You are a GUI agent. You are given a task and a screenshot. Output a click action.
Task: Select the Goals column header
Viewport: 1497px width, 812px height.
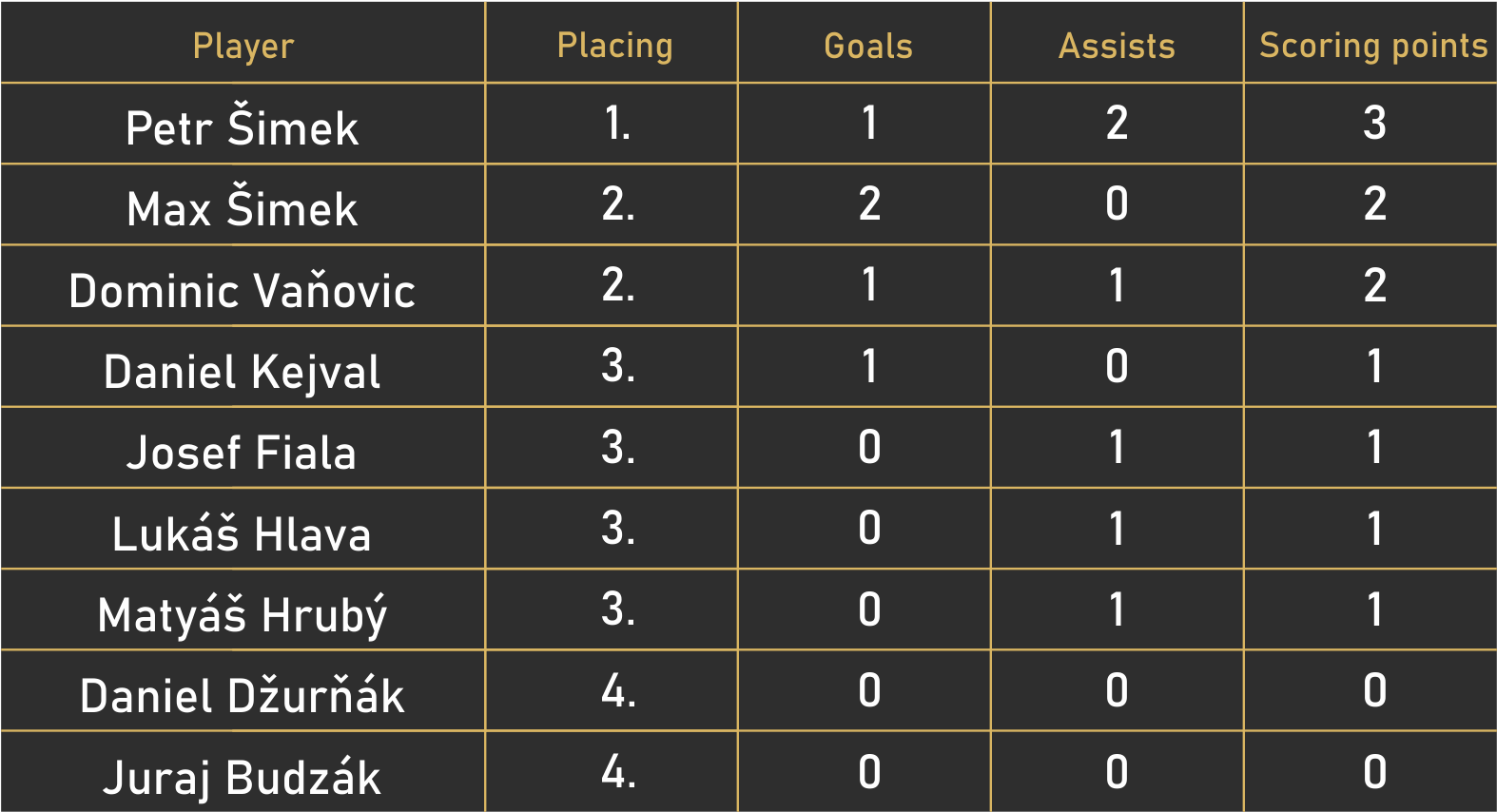867,46
